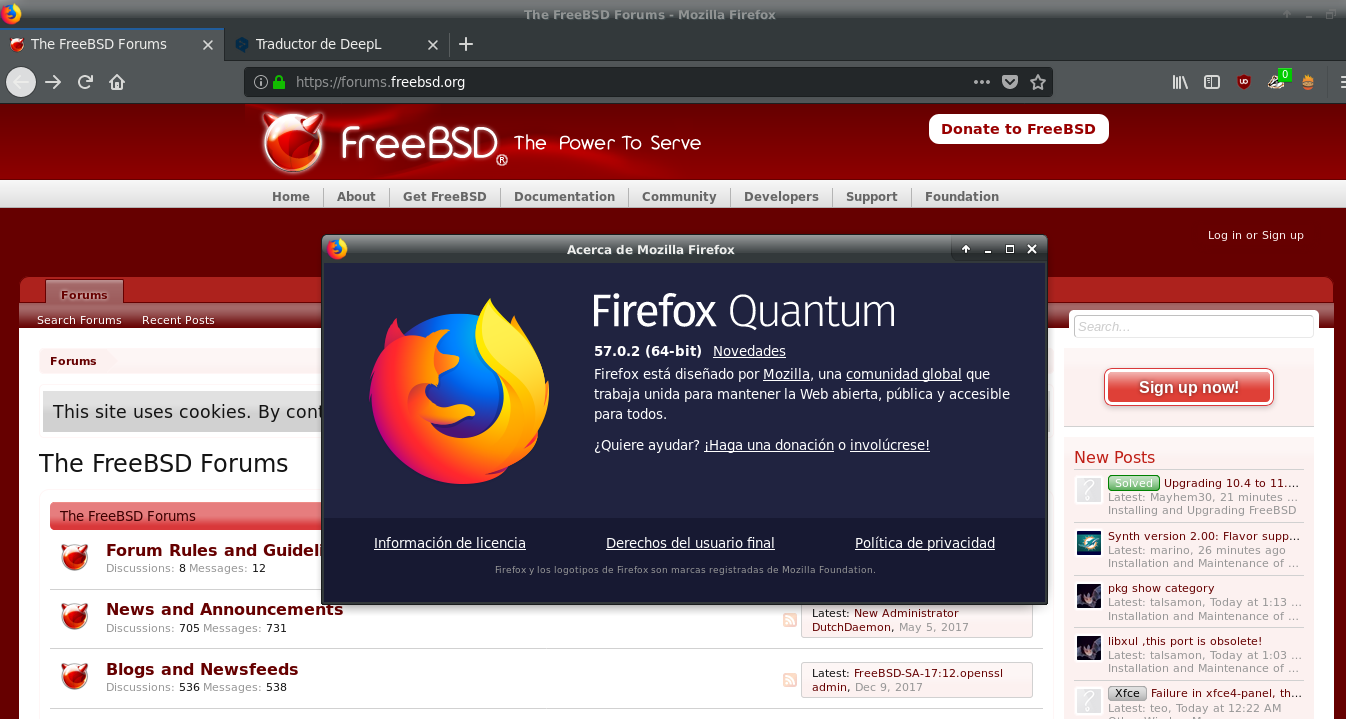Click the forum Search input field

point(1192,327)
